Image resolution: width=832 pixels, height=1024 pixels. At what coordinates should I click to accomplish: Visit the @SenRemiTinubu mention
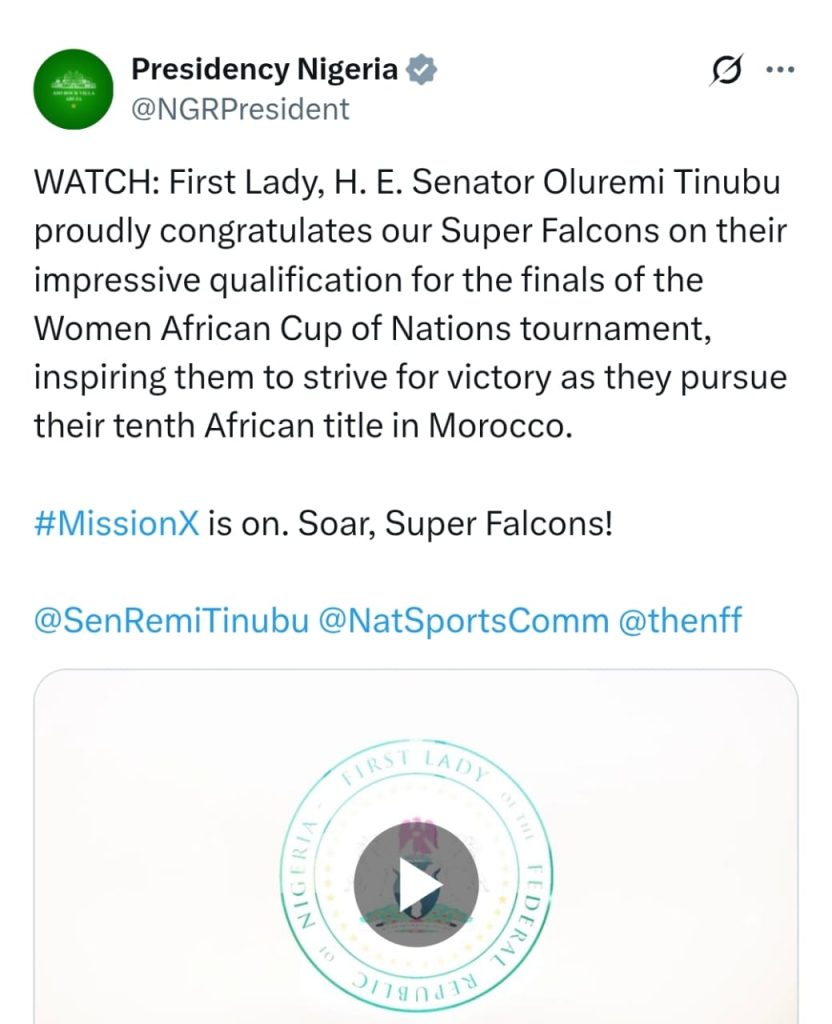(x=171, y=620)
